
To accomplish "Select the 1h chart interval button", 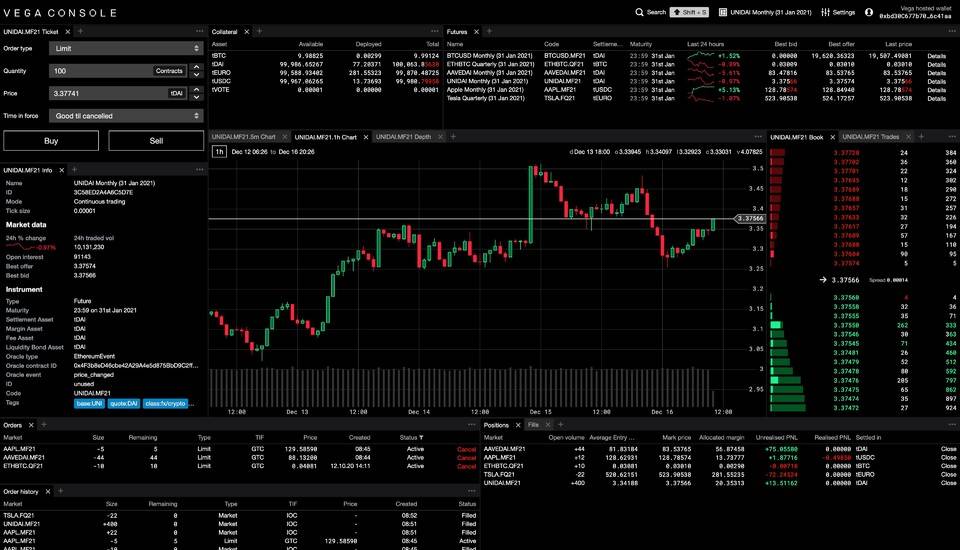I will tap(219, 151).
